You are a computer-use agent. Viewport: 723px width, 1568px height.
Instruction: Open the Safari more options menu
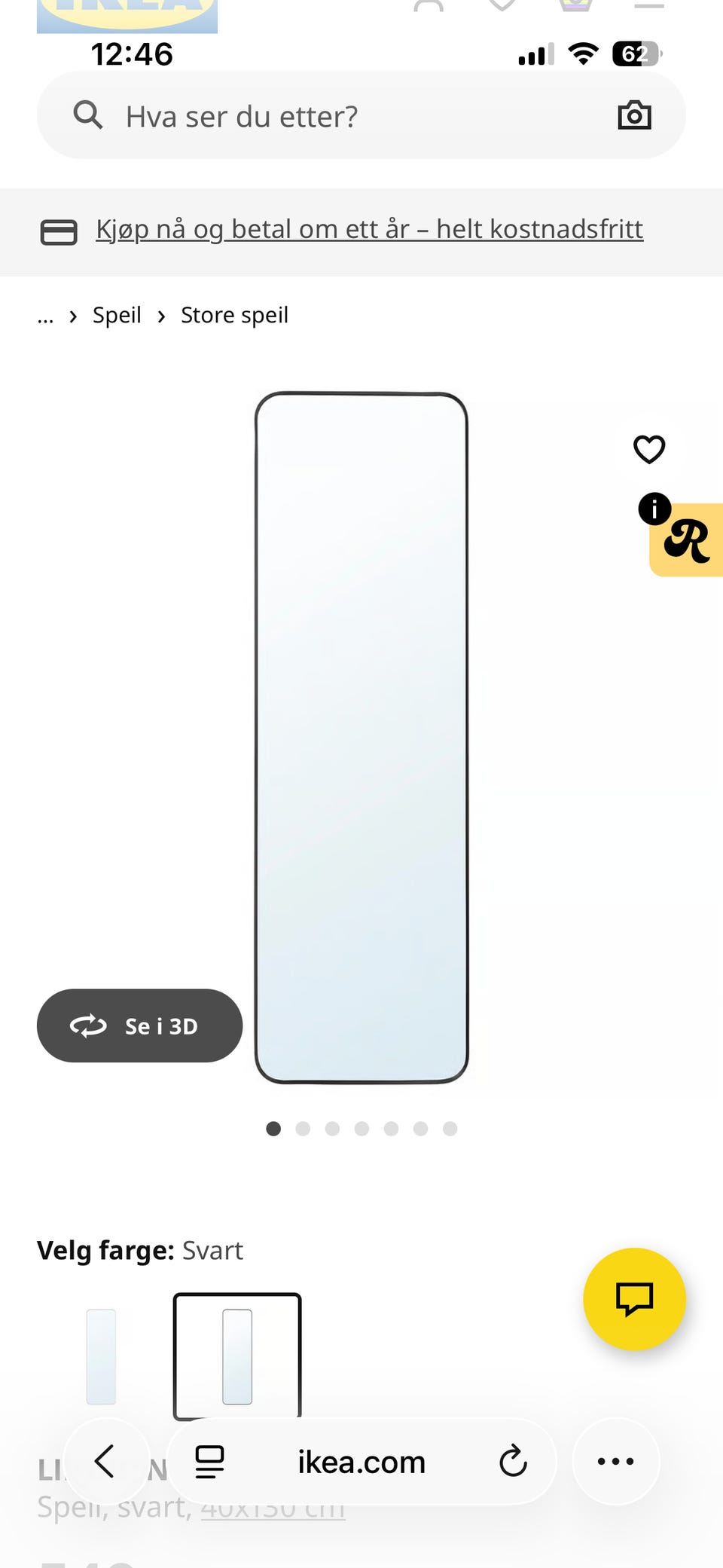point(615,1461)
